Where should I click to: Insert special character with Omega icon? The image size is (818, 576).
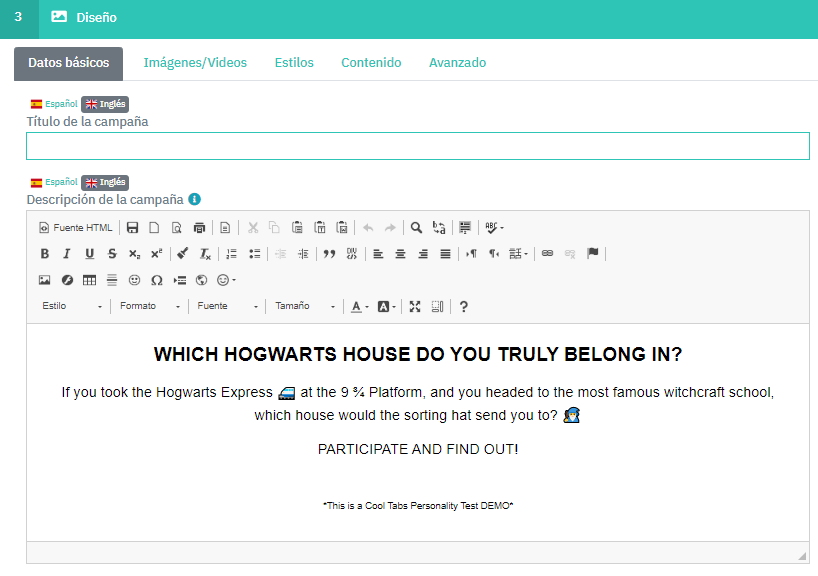point(156,280)
